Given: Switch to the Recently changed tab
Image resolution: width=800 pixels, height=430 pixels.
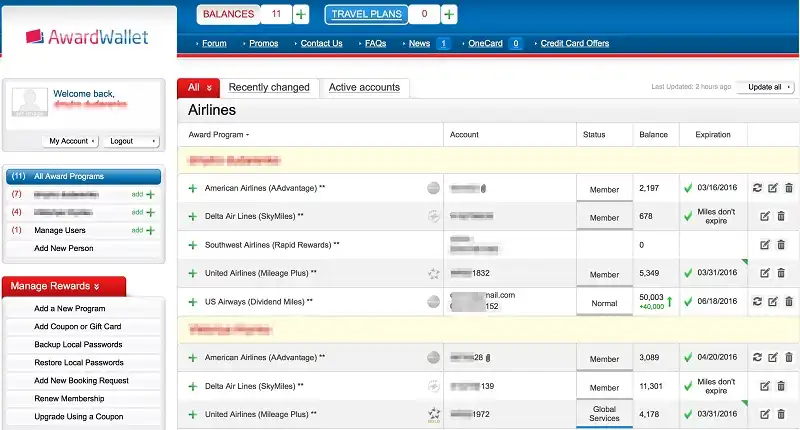Looking at the screenshot, I should (269, 87).
